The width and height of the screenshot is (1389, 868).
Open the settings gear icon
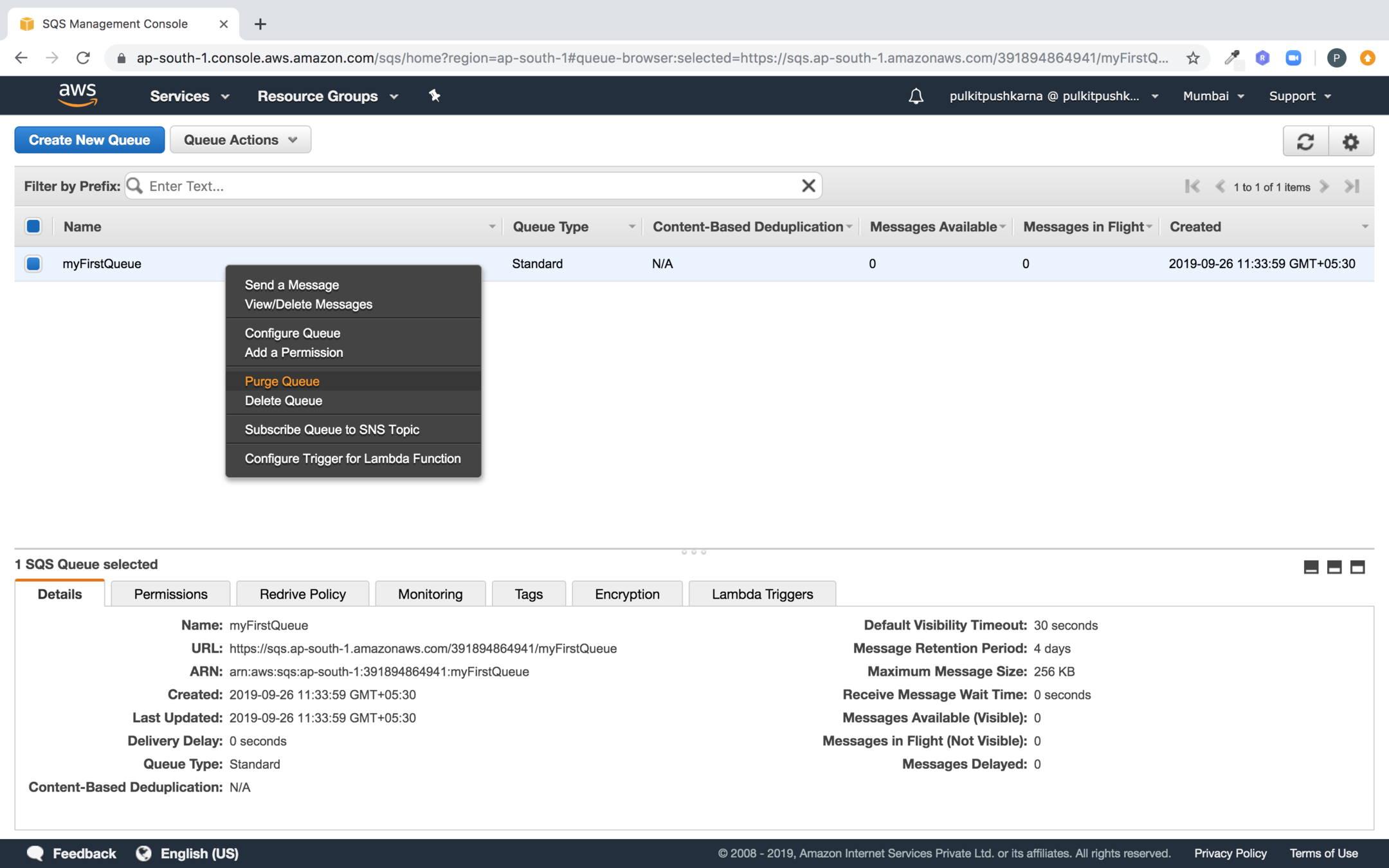click(1350, 141)
